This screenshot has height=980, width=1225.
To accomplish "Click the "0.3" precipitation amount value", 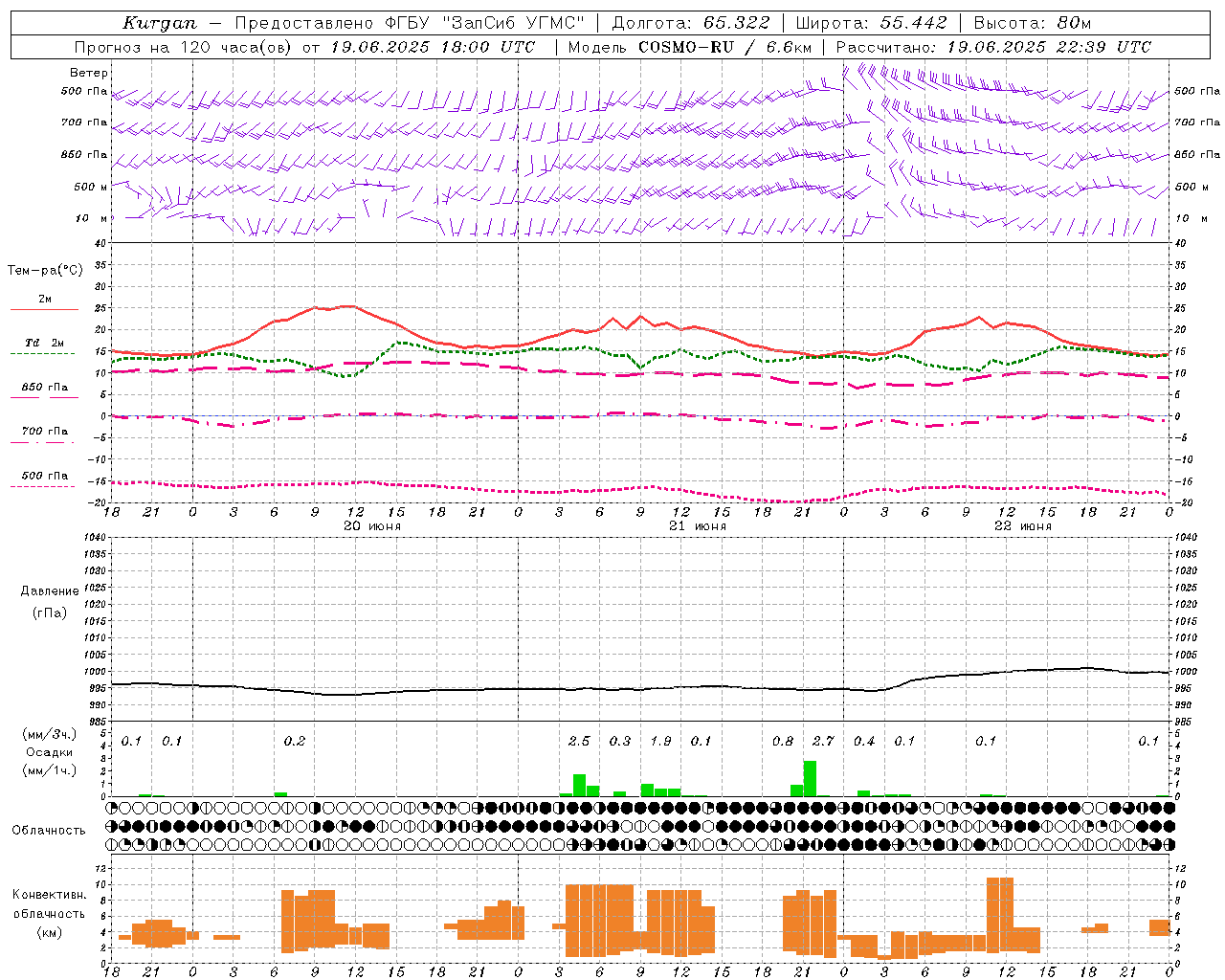I will tap(620, 741).
